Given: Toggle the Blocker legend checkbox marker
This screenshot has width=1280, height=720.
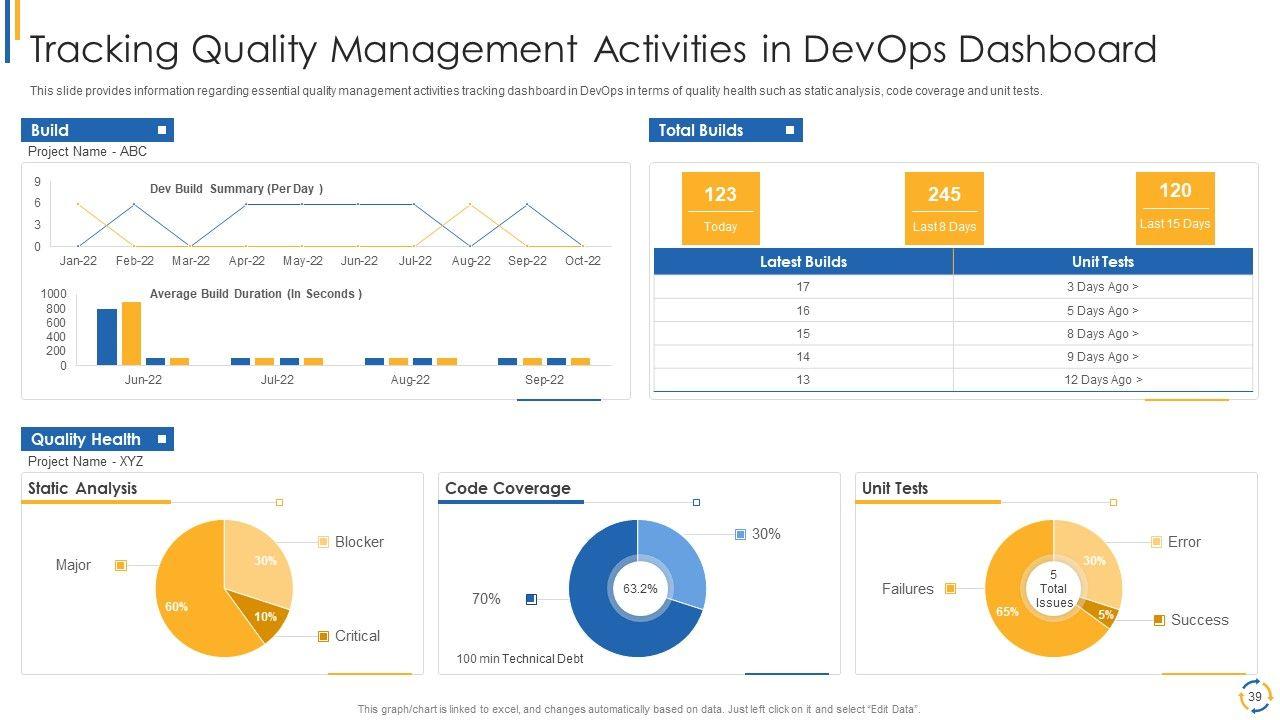Looking at the screenshot, I should click(x=323, y=542).
